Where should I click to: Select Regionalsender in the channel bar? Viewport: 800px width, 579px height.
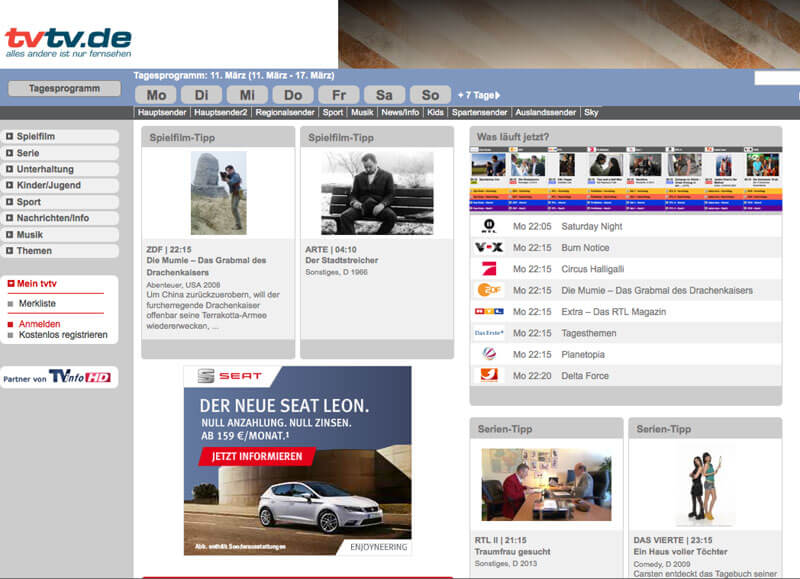pyautogui.click(x=285, y=112)
